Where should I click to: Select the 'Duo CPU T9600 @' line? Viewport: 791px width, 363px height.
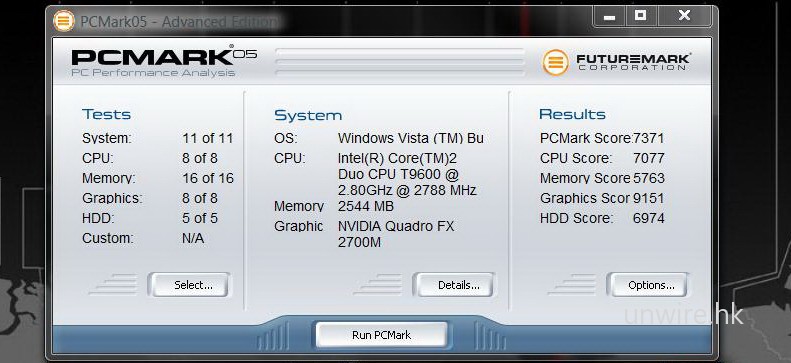point(398,174)
